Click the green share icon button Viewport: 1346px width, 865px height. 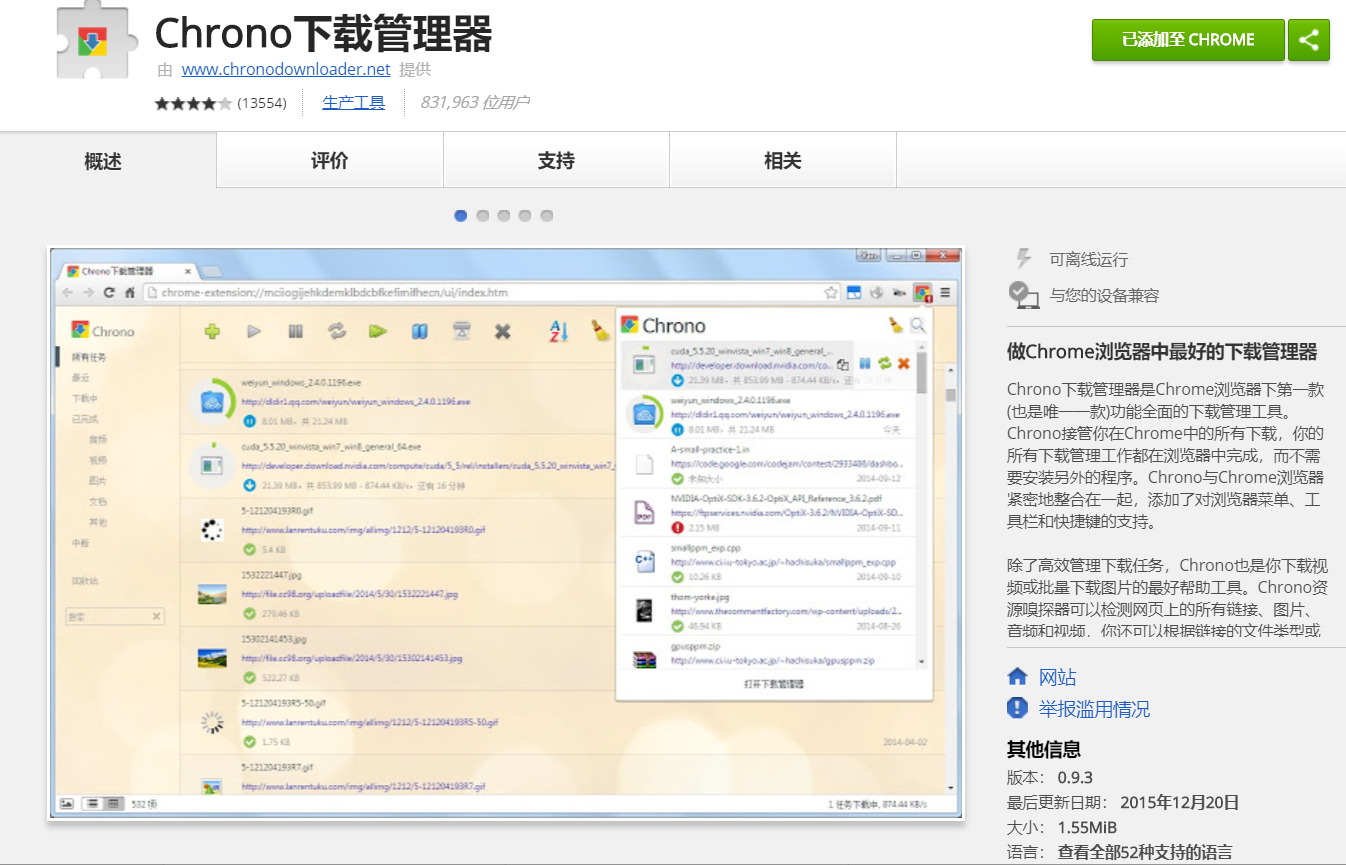coord(1308,40)
